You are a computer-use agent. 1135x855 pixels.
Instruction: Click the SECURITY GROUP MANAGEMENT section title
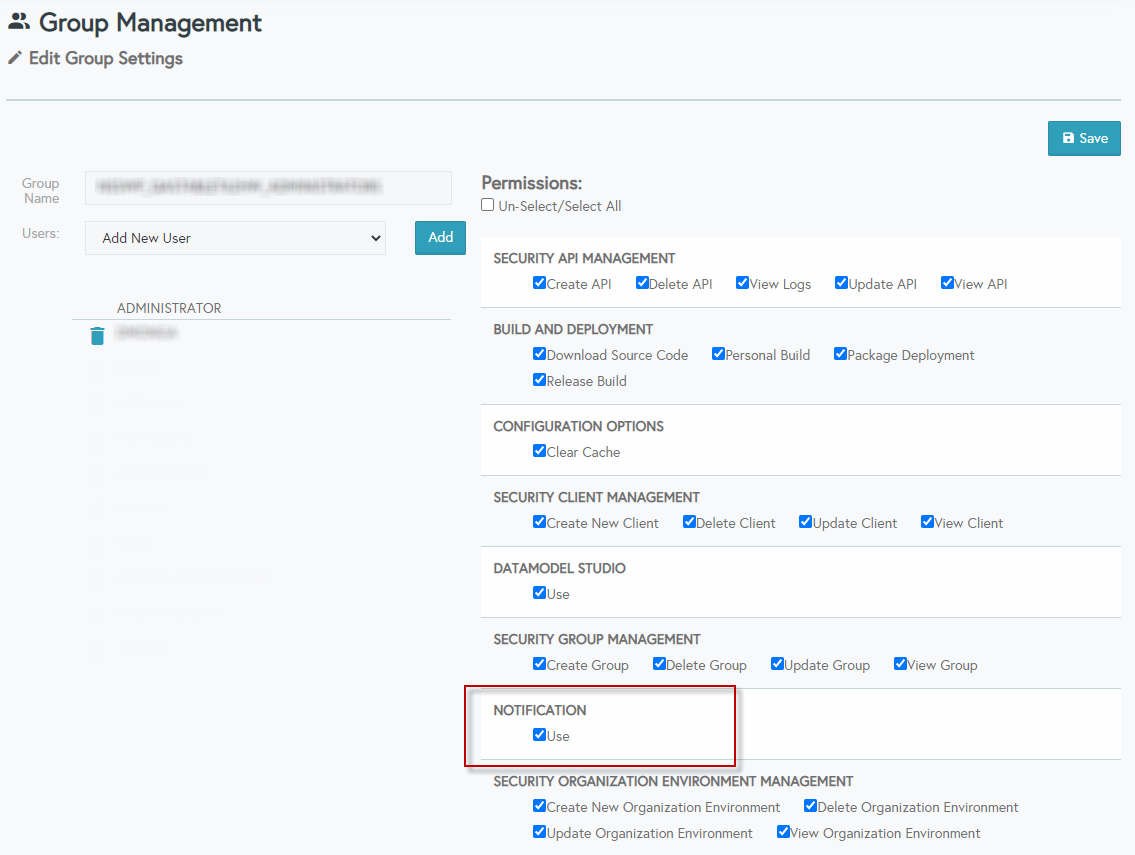tap(597, 639)
